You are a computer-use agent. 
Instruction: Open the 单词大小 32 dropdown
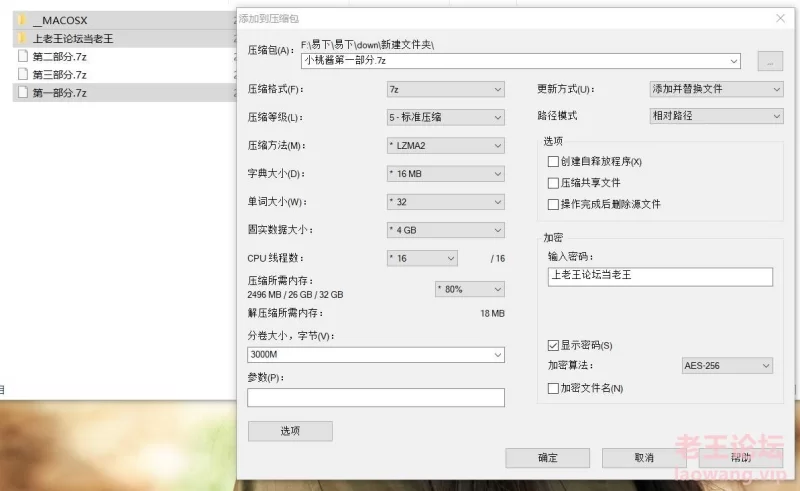coord(445,202)
